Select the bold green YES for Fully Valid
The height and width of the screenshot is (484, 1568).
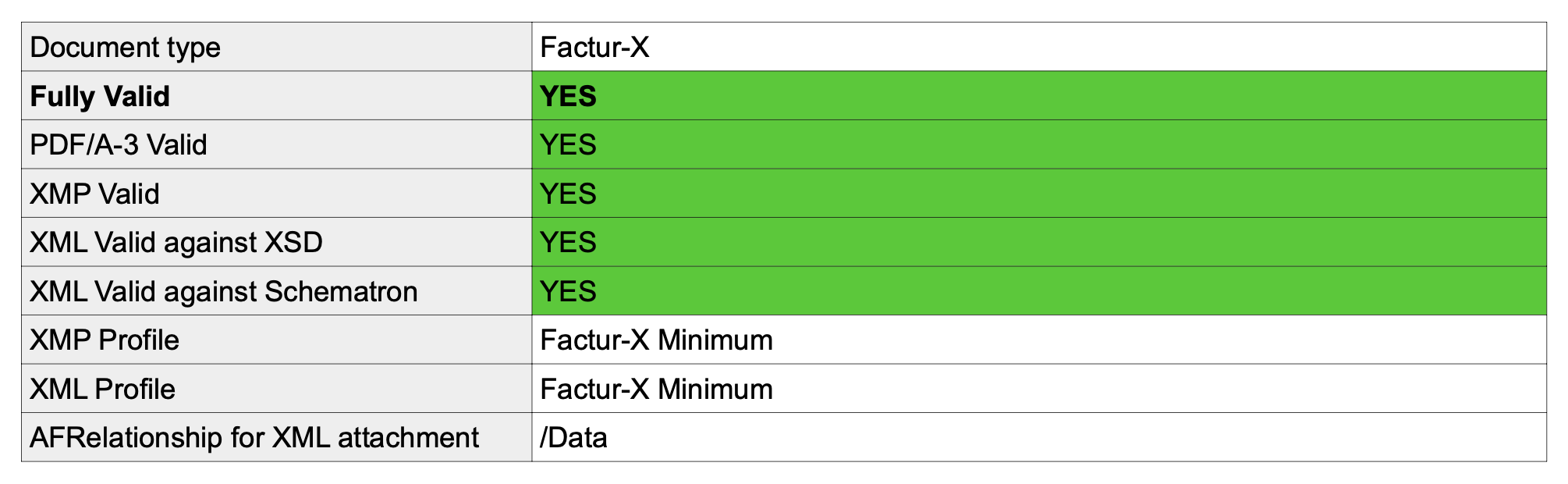point(568,96)
